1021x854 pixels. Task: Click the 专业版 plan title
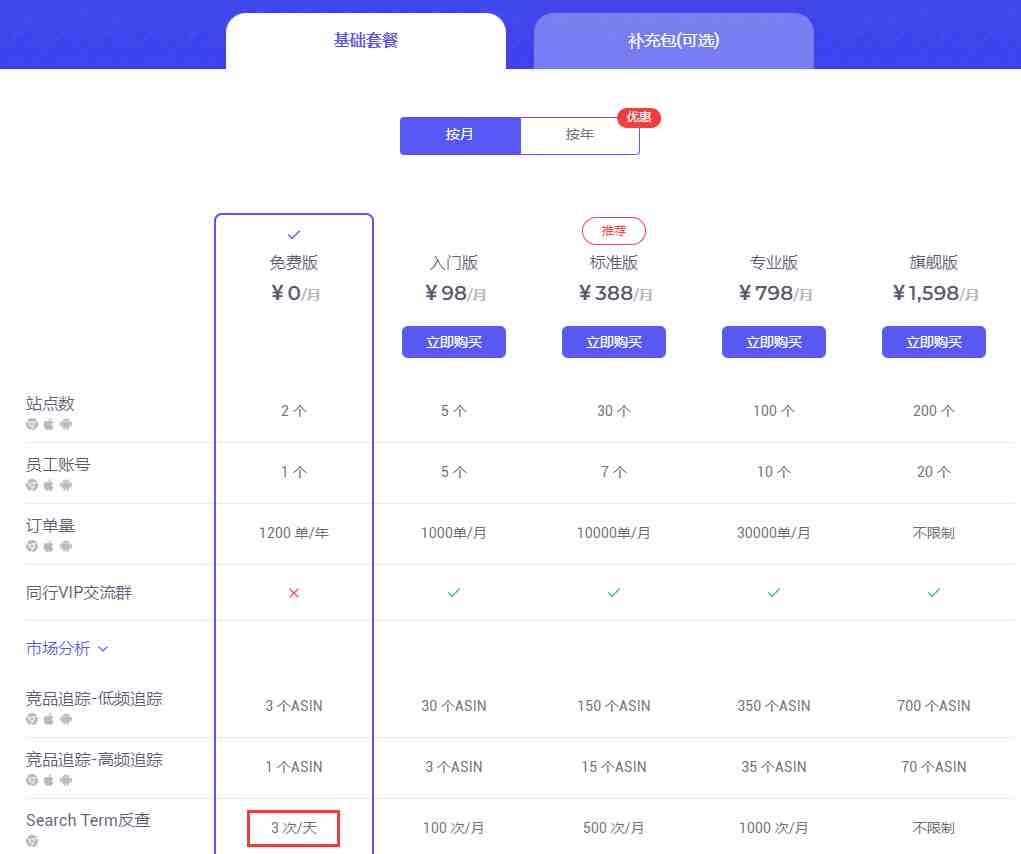(774, 263)
